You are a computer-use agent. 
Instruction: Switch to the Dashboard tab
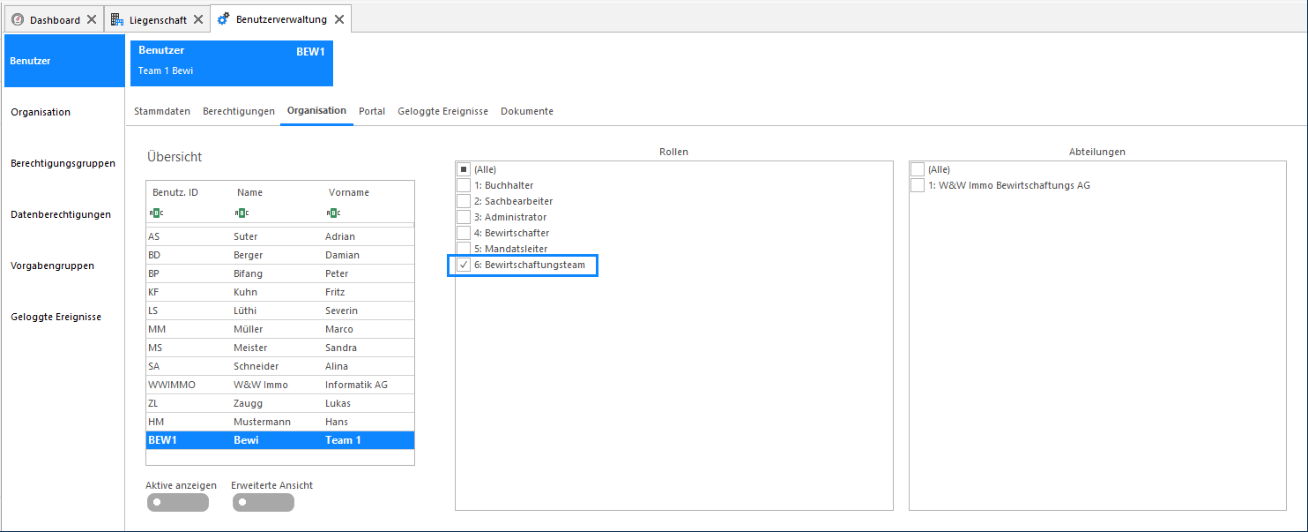tap(55, 20)
